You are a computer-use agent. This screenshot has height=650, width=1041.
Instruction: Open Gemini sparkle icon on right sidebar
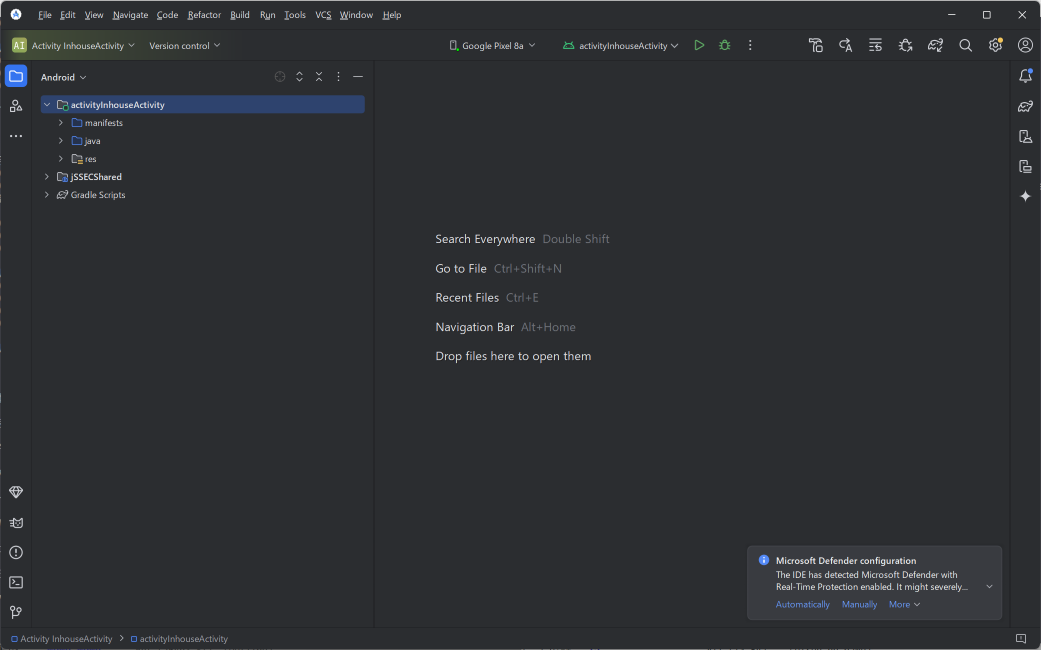pyautogui.click(x=1025, y=196)
